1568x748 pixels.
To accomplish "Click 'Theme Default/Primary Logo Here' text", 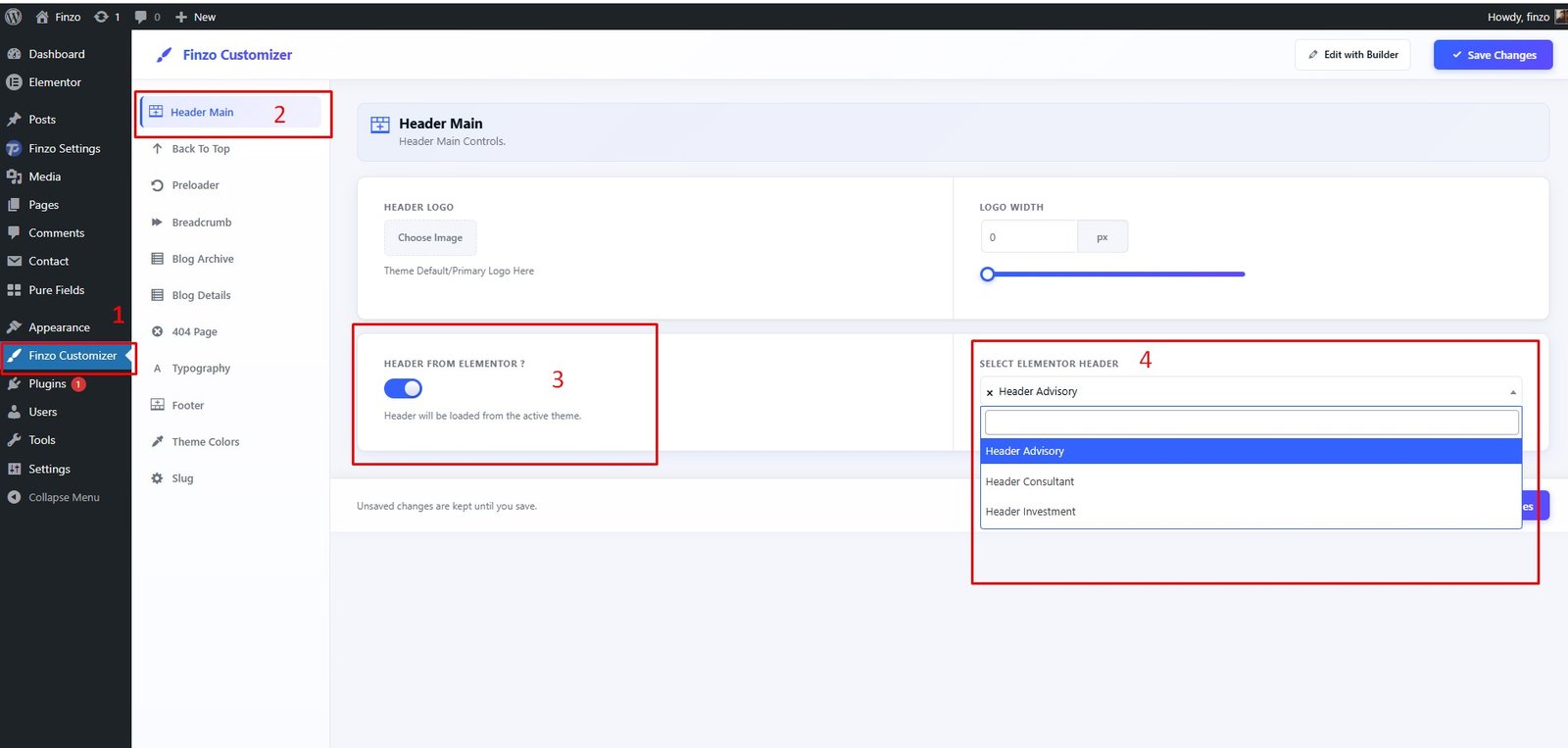I will pyautogui.click(x=459, y=271).
